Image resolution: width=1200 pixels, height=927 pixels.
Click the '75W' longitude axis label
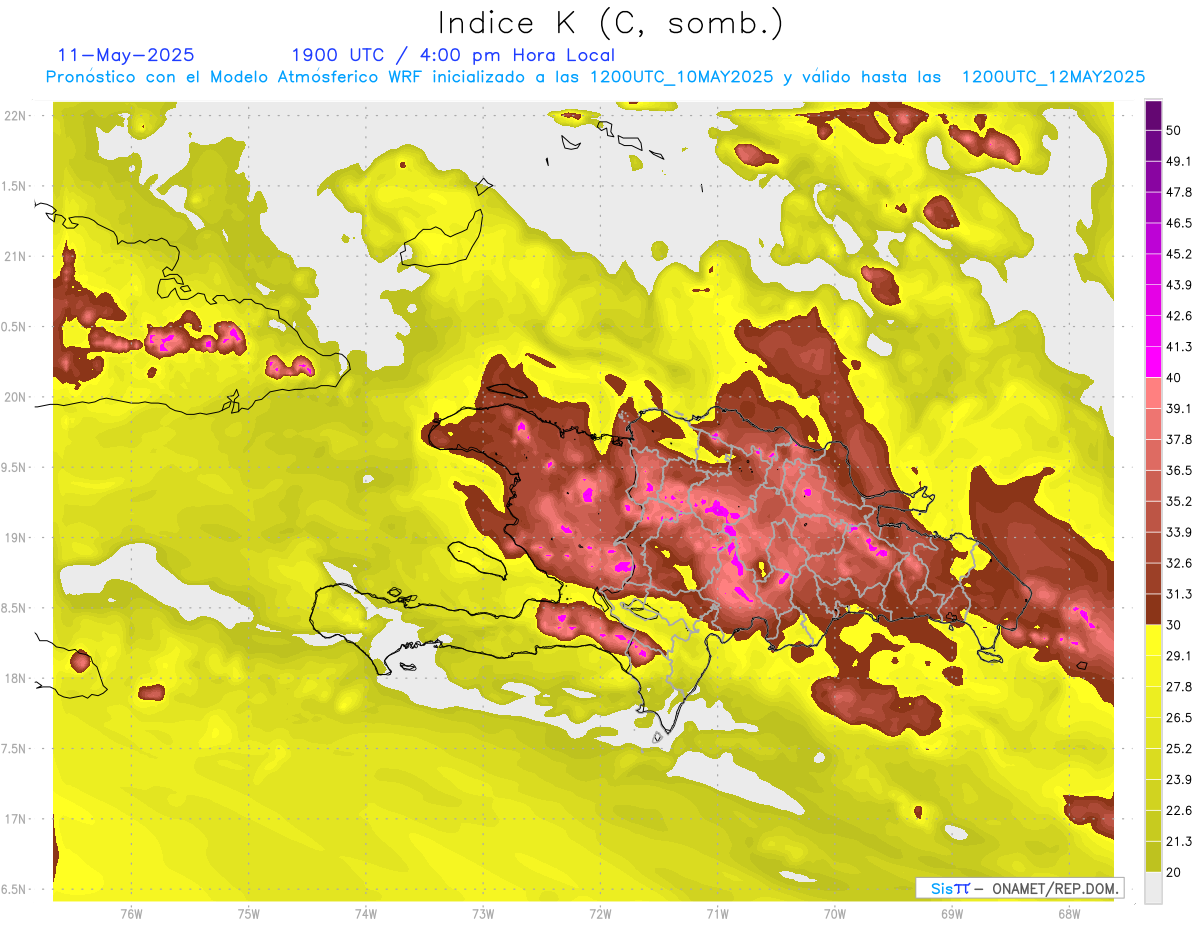coord(249,914)
